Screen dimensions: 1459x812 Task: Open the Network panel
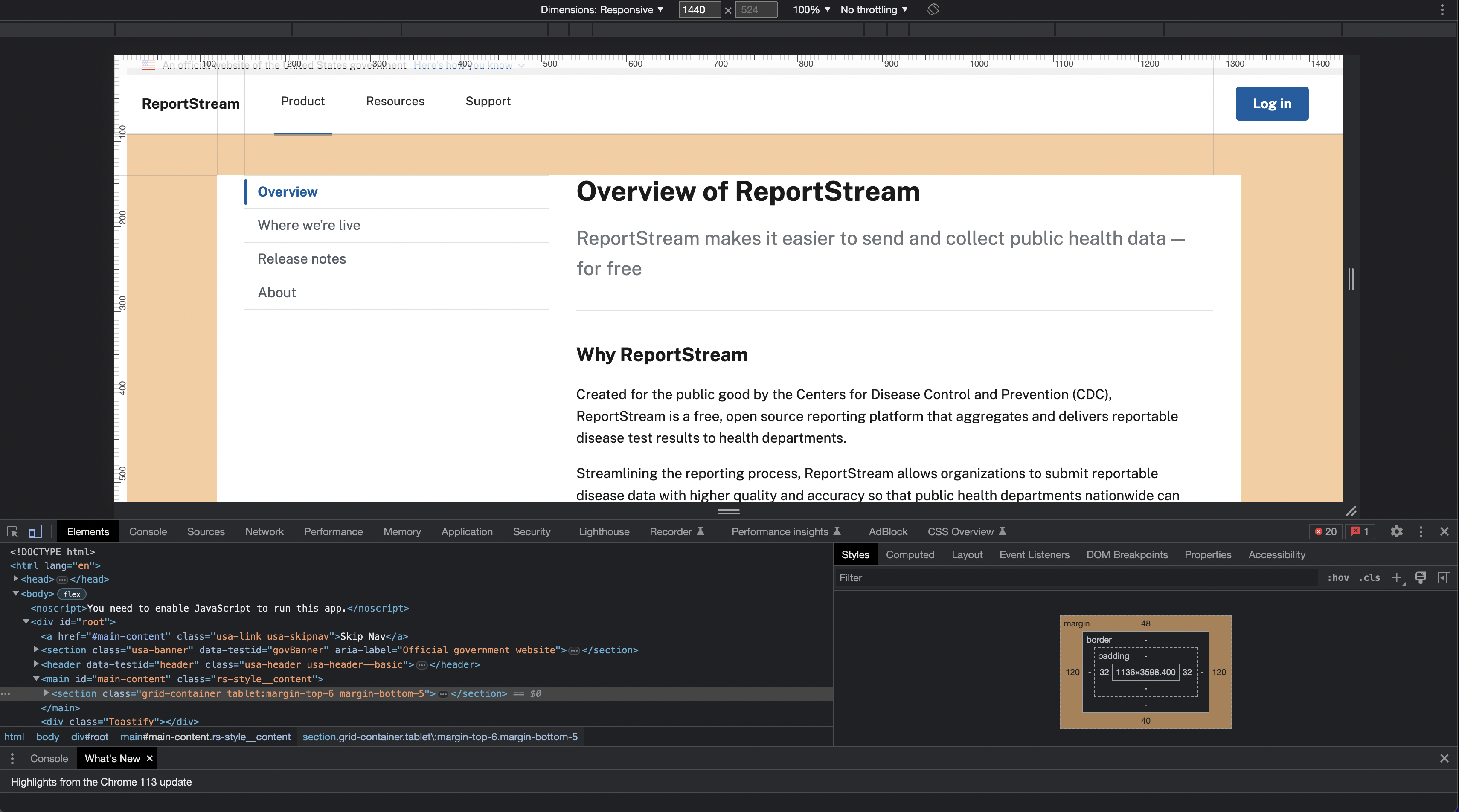pyautogui.click(x=264, y=532)
